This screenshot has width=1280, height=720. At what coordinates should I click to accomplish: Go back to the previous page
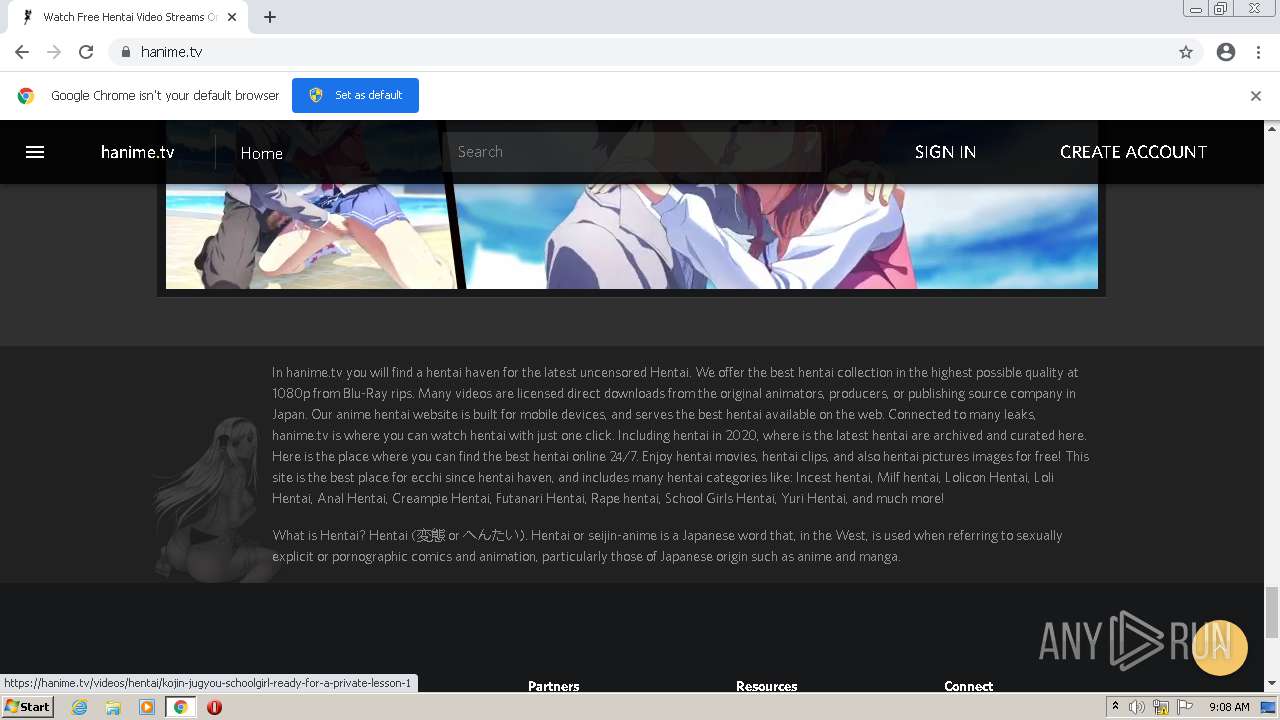click(x=22, y=52)
